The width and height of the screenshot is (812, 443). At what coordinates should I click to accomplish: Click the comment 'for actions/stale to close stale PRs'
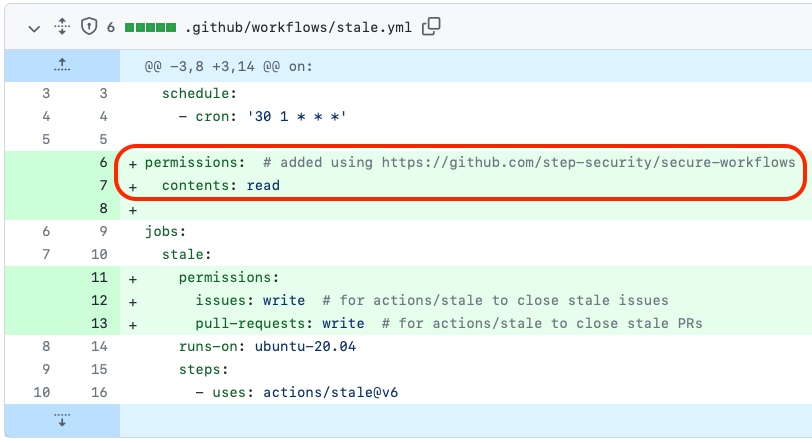coord(542,323)
